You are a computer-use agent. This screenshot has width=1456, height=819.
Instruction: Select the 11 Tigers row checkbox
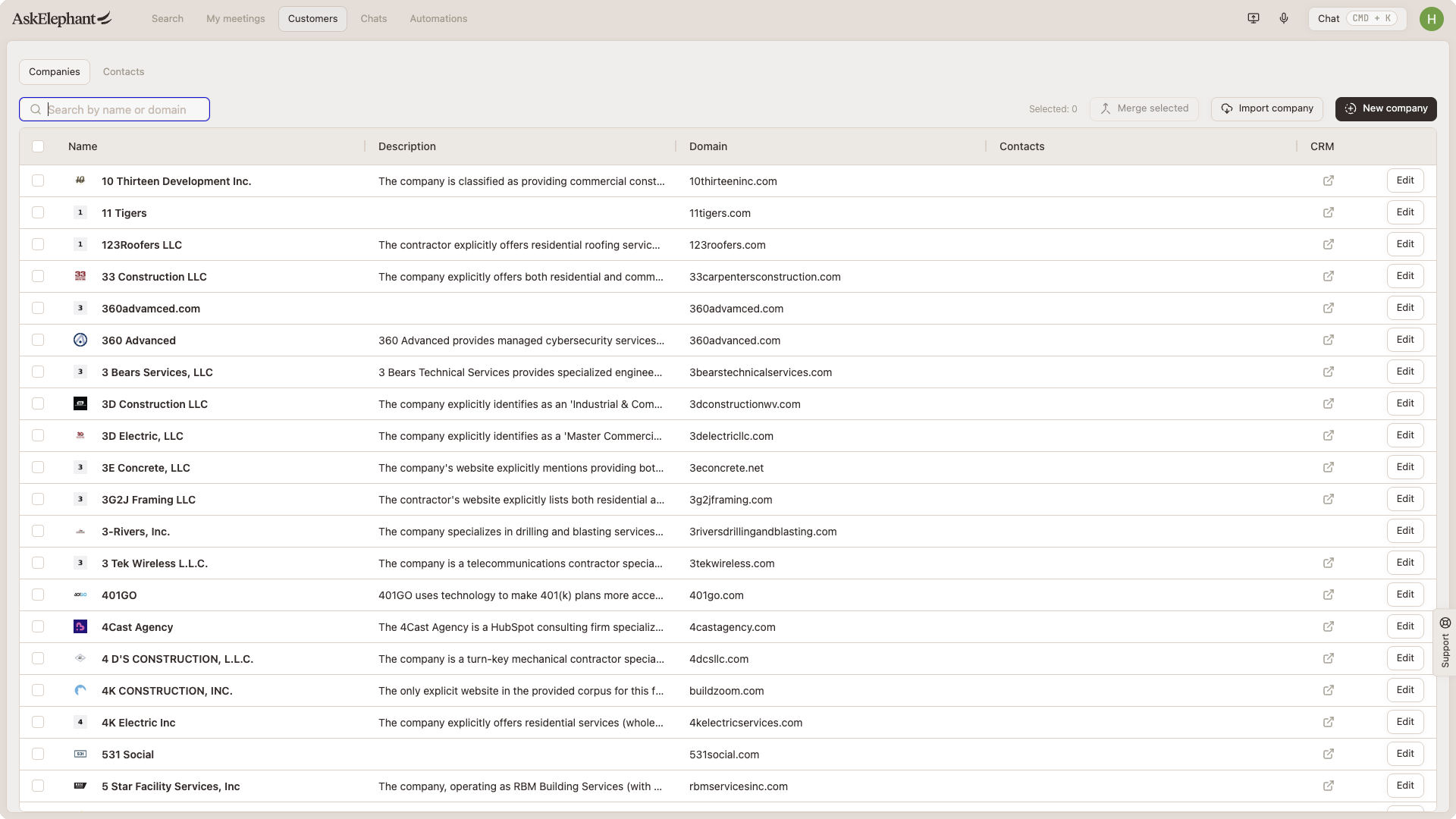(38, 212)
